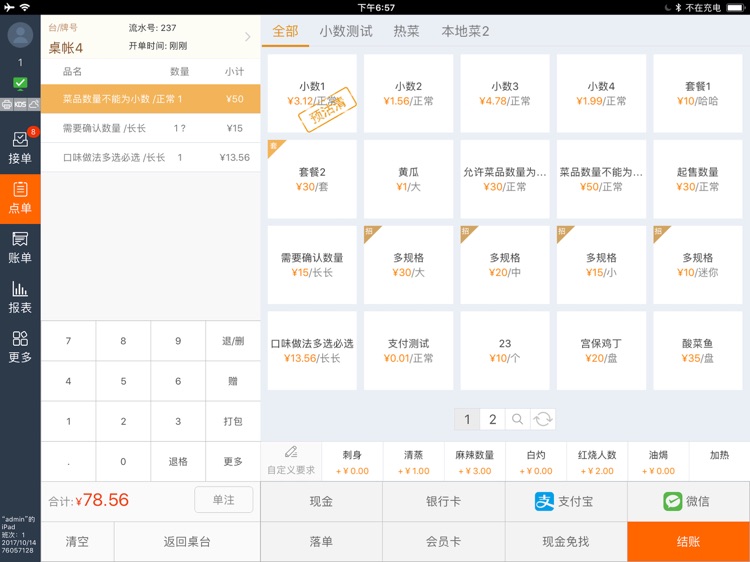Add dish 小数2 ¥1.56
The image size is (750, 562).
point(408,93)
